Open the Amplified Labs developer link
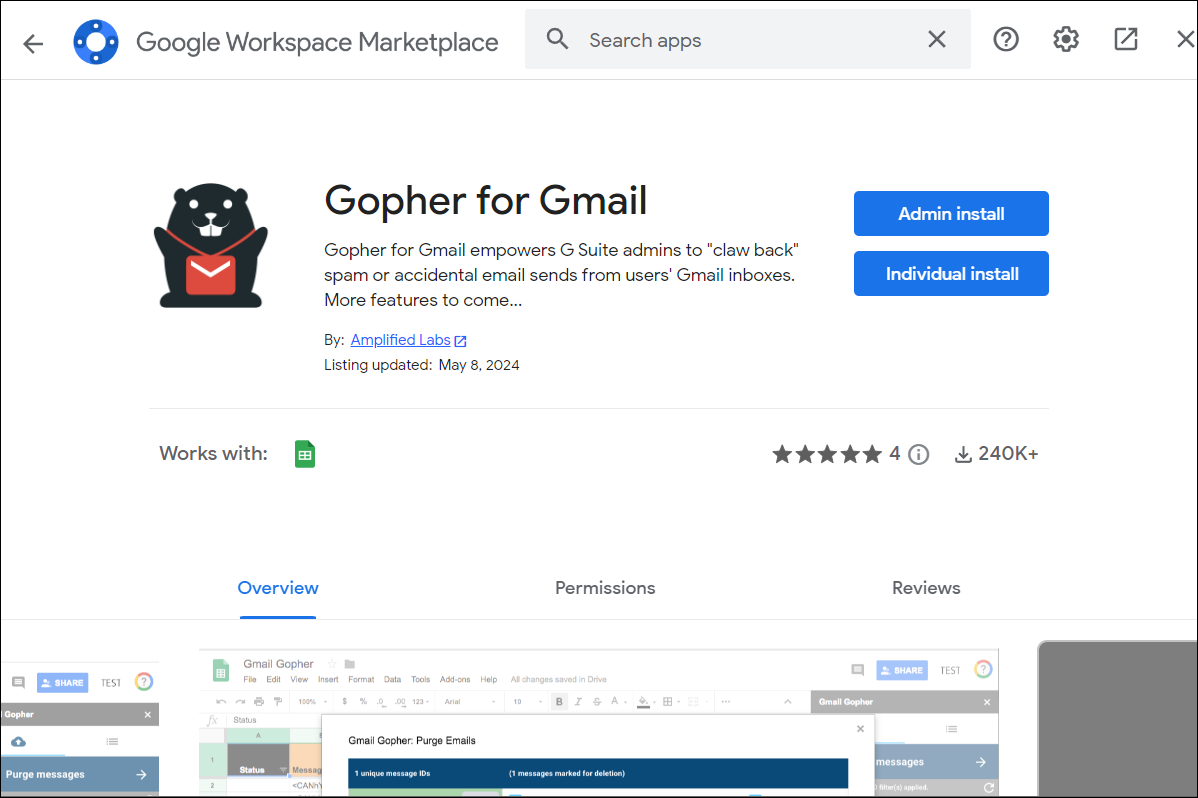The height and width of the screenshot is (798, 1198). pos(400,340)
